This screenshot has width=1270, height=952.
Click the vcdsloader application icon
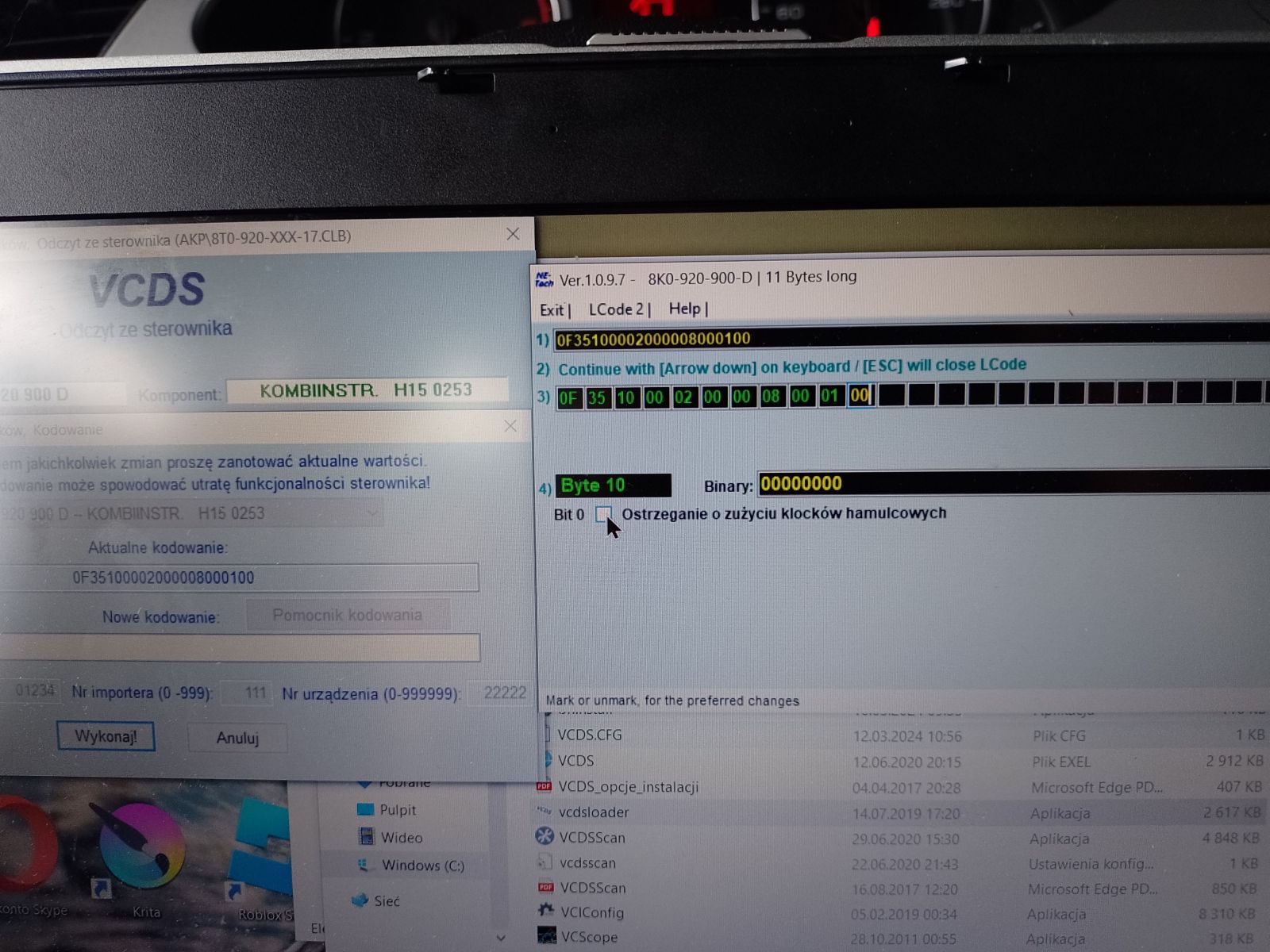545,811
